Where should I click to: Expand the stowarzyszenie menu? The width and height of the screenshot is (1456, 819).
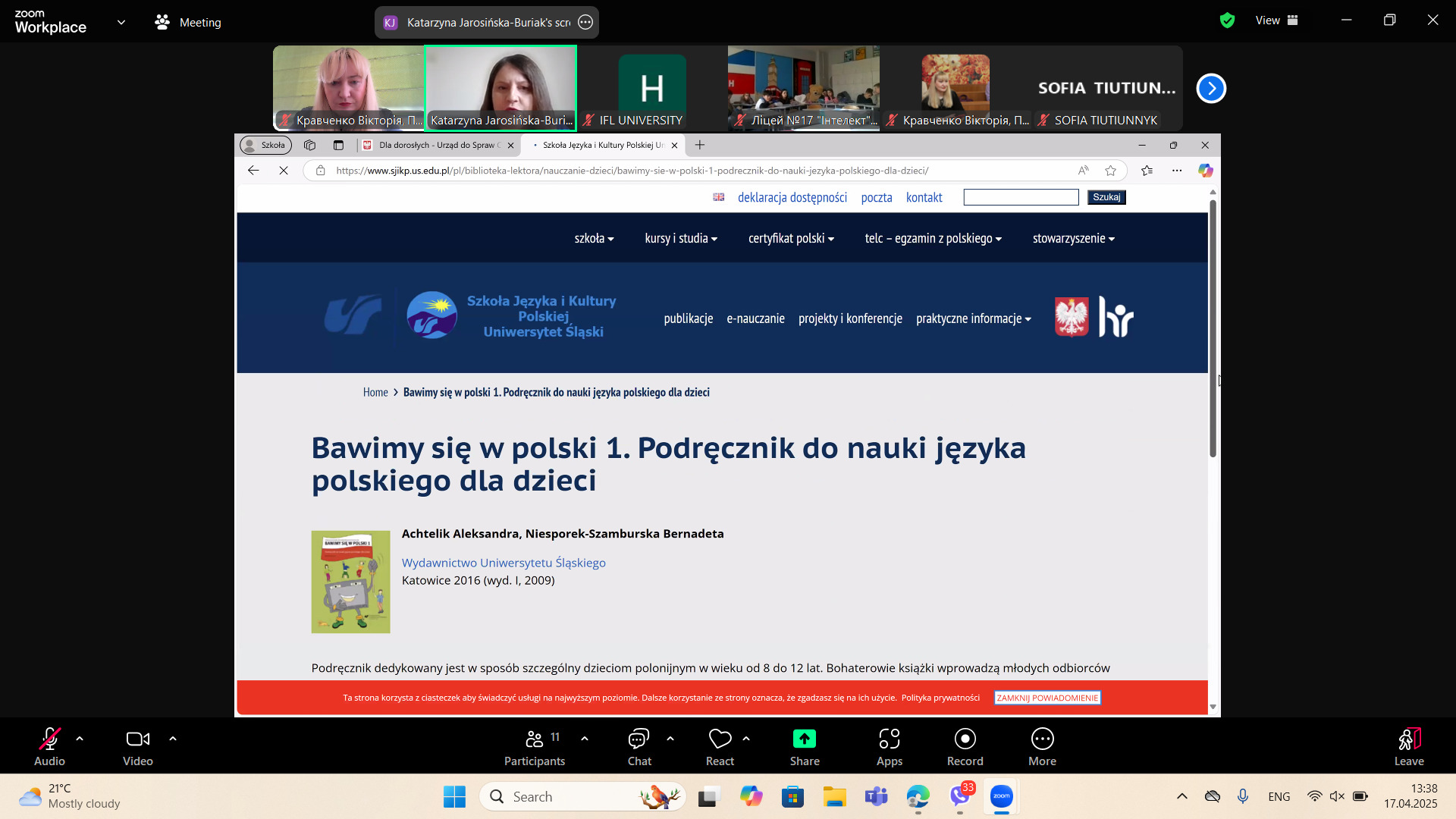(1074, 238)
